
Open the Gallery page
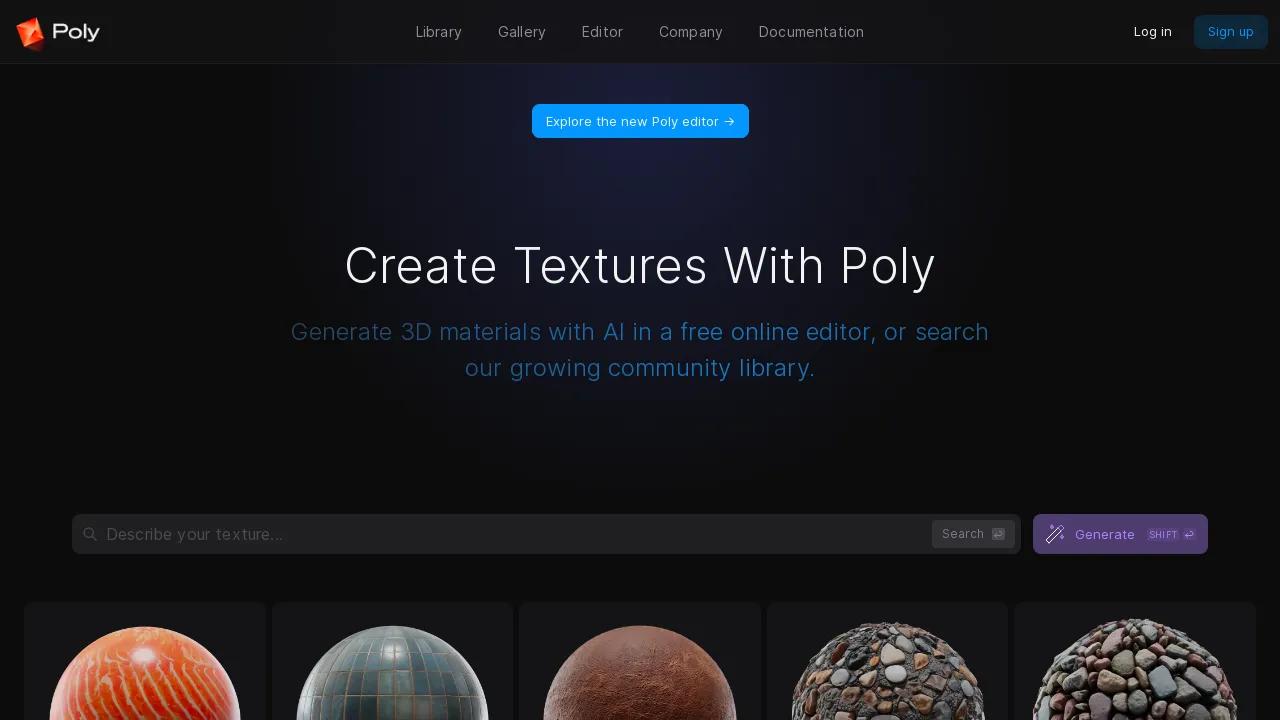[522, 32]
